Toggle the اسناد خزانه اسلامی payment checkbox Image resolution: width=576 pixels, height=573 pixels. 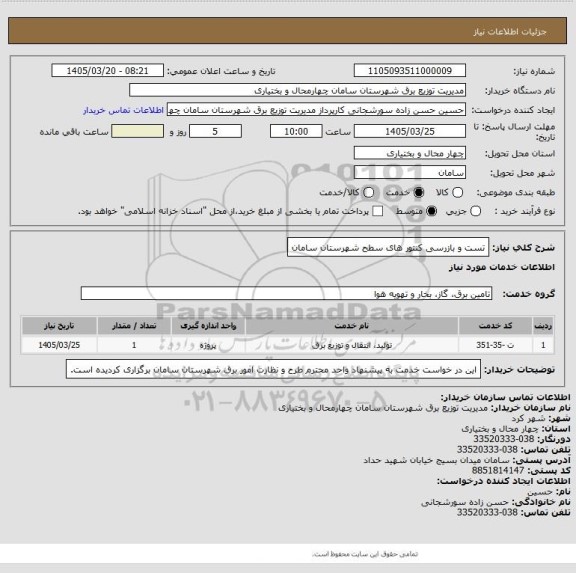377,211
